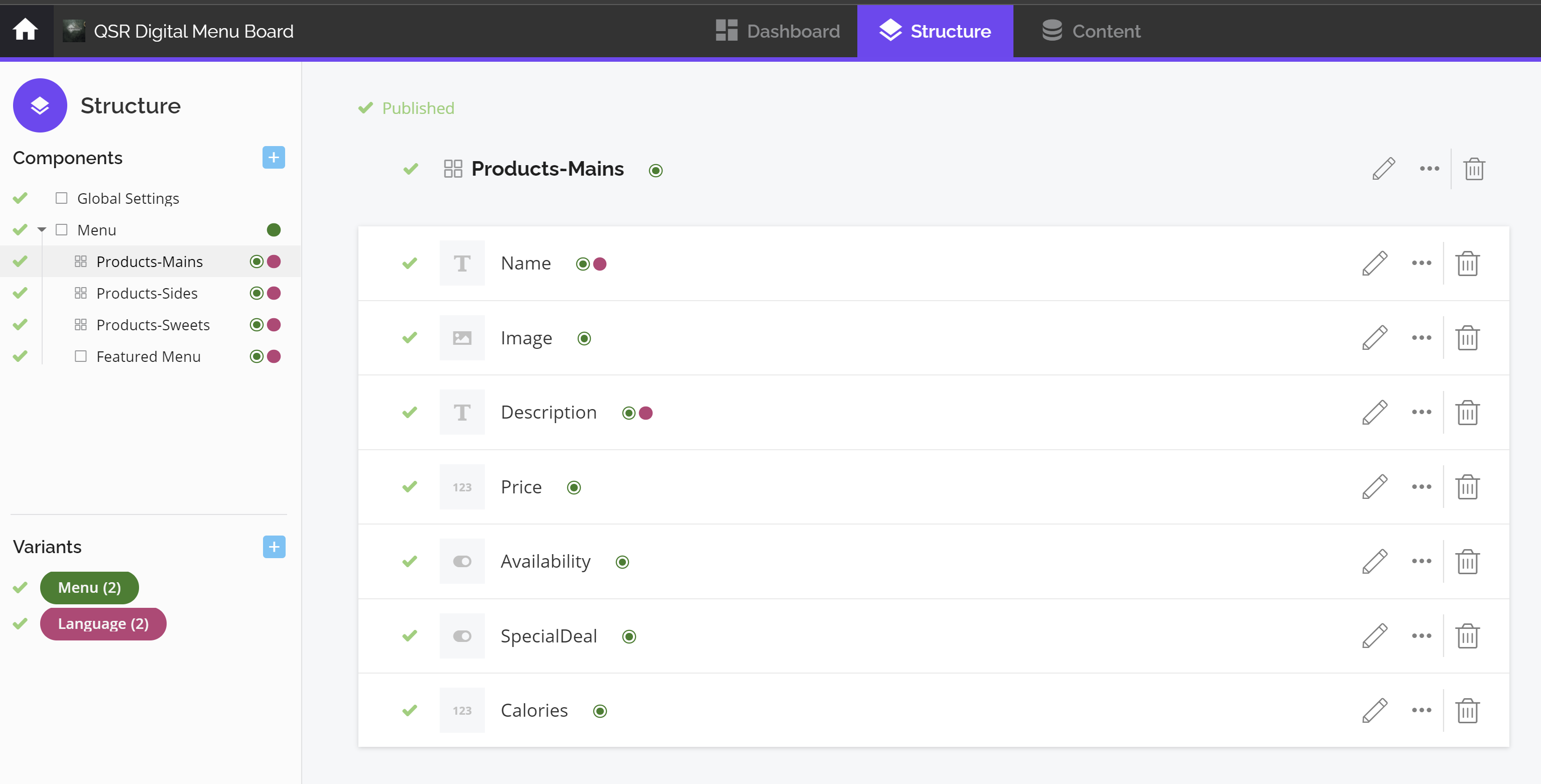Select the Menu (2) variant pill
The height and width of the screenshot is (784, 1541).
click(x=89, y=587)
